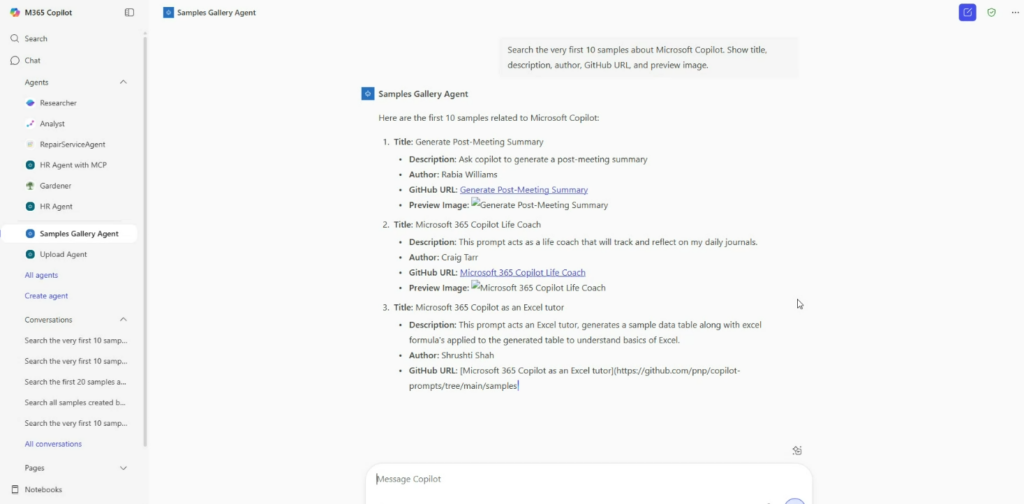Expand the Pages section
Screen dimensions: 1024x504
123,468
